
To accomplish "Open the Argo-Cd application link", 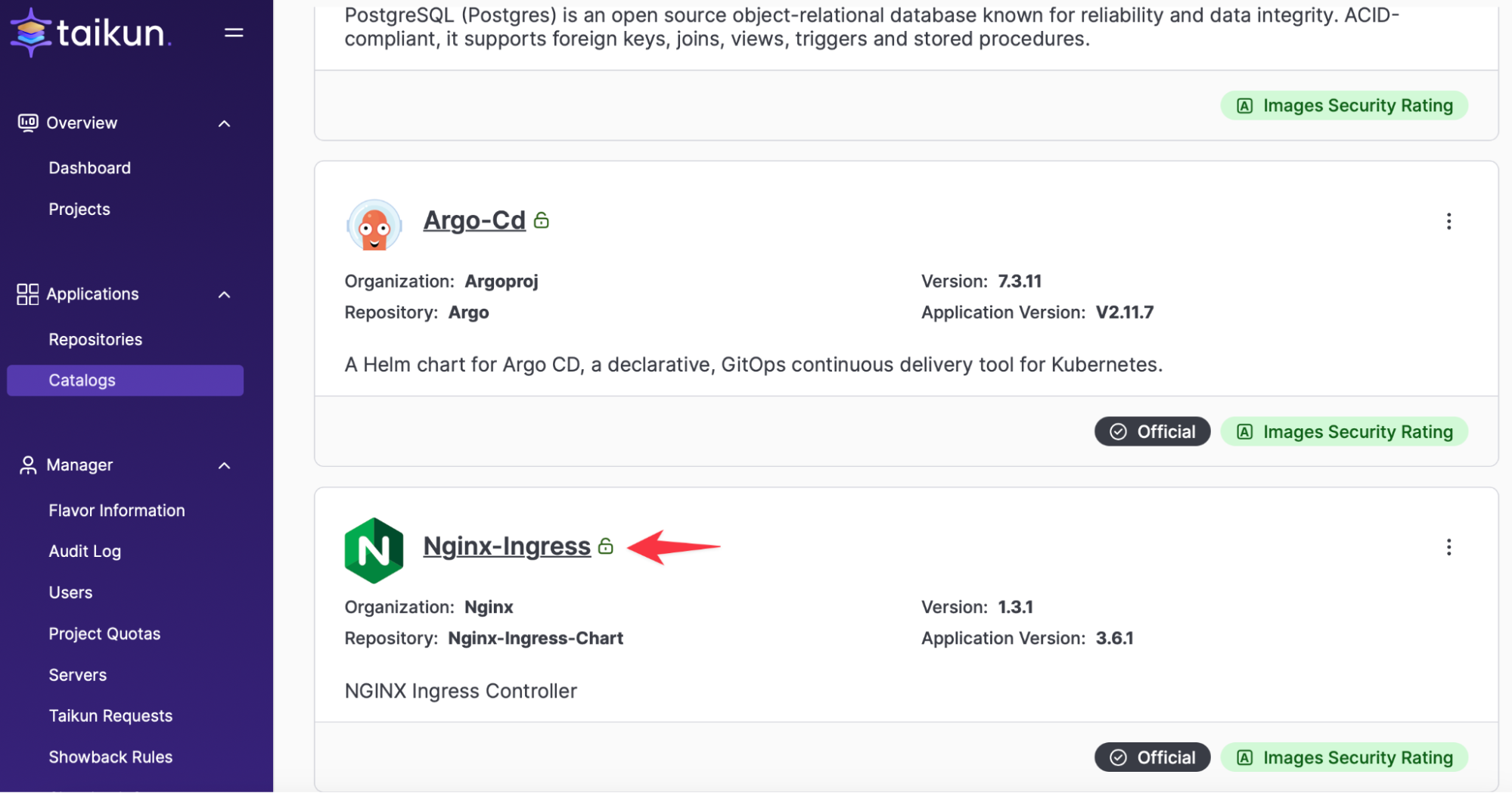I will [474, 220].
